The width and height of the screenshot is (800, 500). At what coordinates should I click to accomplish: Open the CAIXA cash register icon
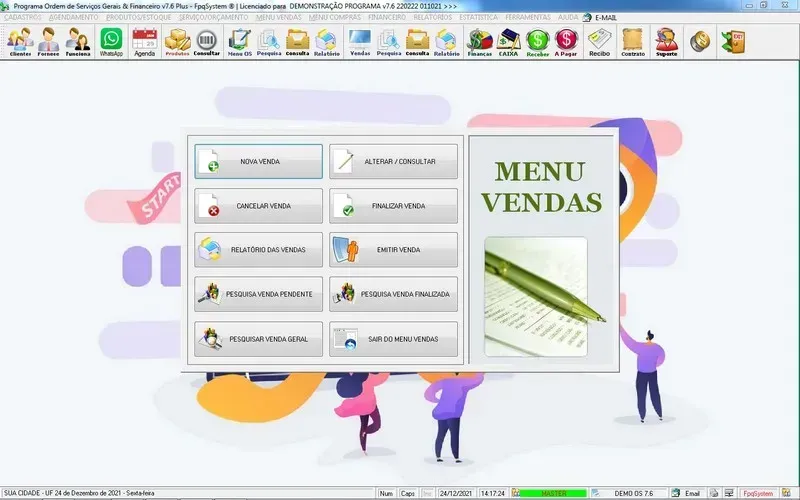(508, 41)
